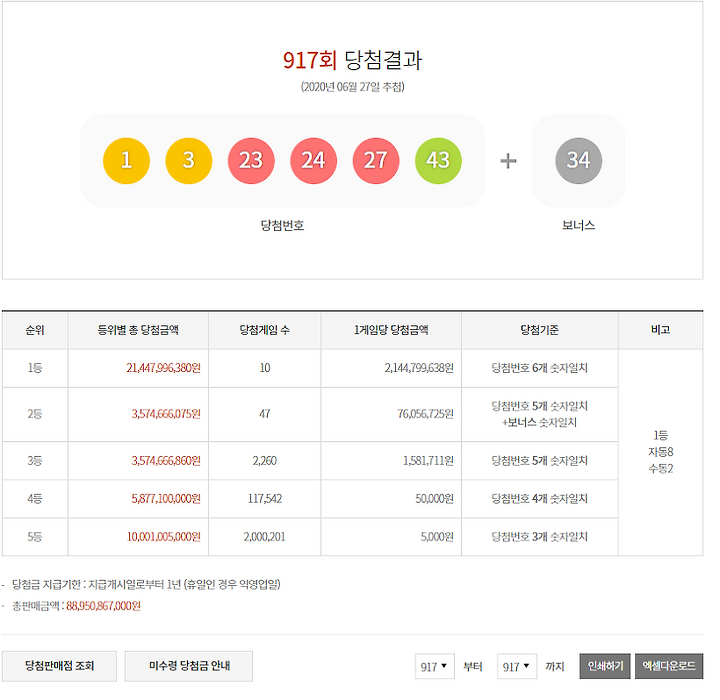Click the 1게임당 당첨금액 column header
The height and width of the screenshot is (700, 720).
391,330
